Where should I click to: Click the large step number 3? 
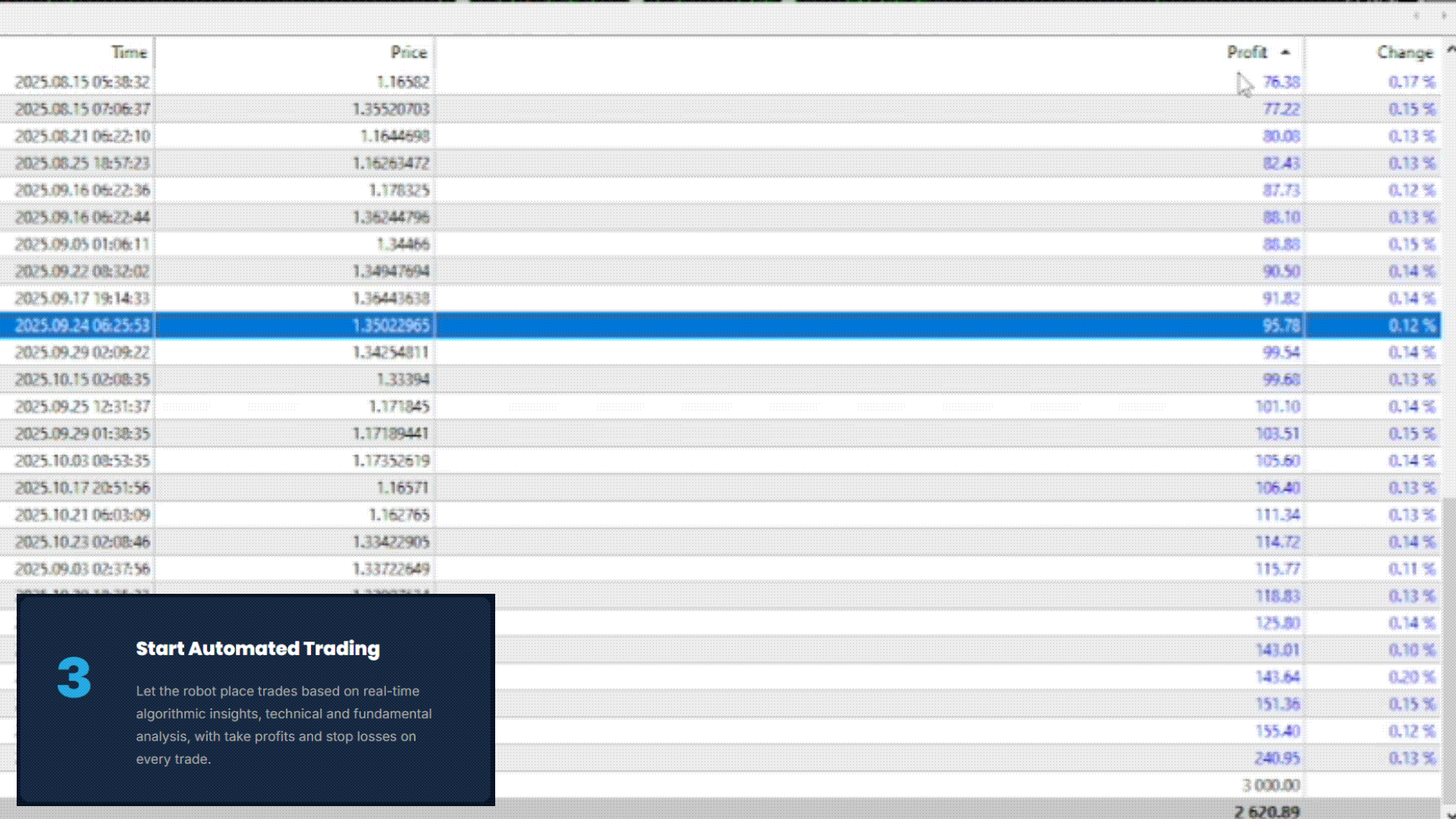(x=74, y=677)
